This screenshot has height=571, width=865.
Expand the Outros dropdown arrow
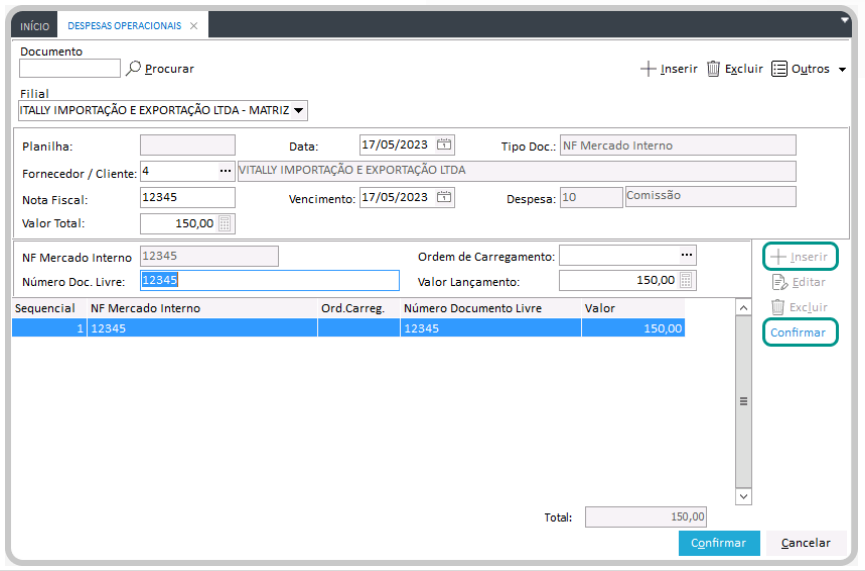coord(842,70)
